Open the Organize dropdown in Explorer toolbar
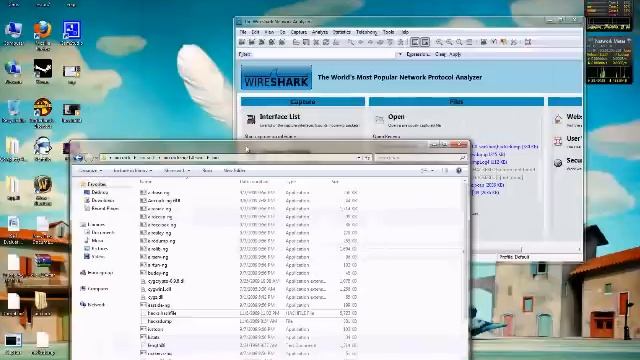Image resolution: width=640 pixels, height=360 pixels. click(x=90, y=171)
